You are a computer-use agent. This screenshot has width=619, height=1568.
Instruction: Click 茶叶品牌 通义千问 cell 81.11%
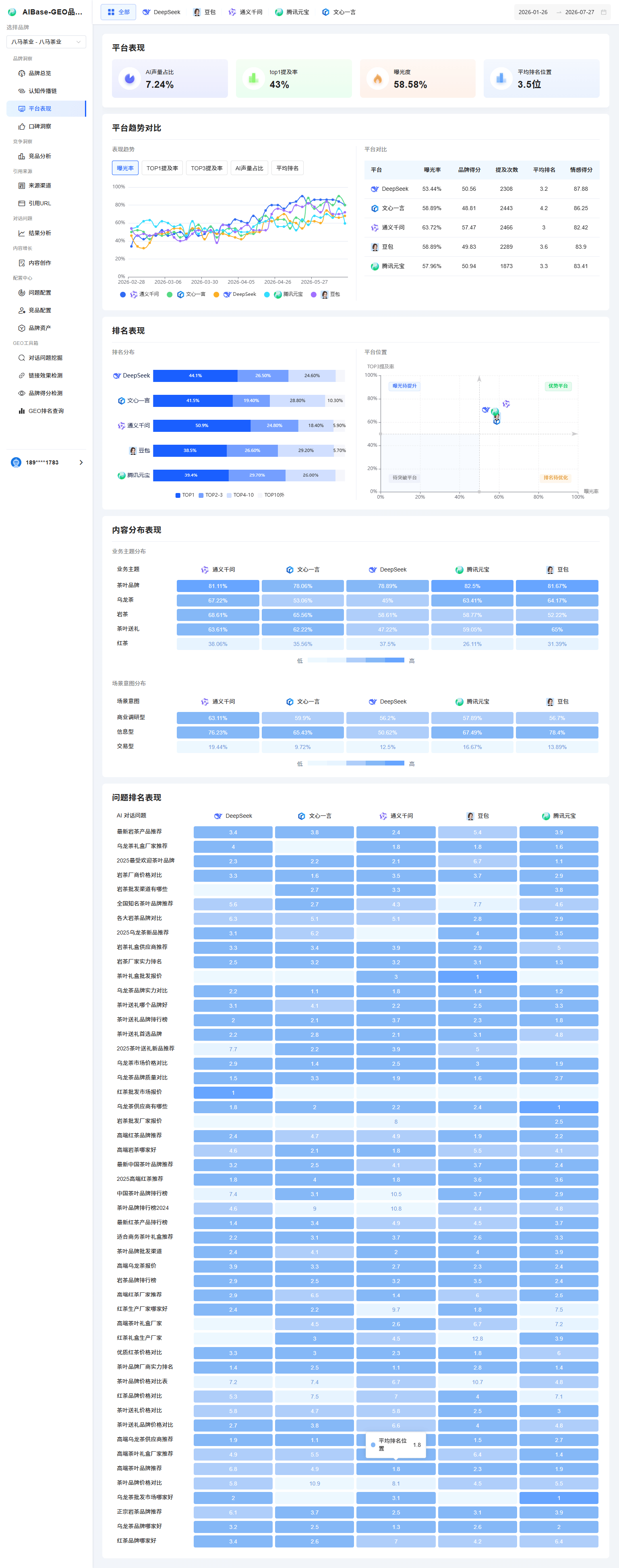tap(217, 586)
